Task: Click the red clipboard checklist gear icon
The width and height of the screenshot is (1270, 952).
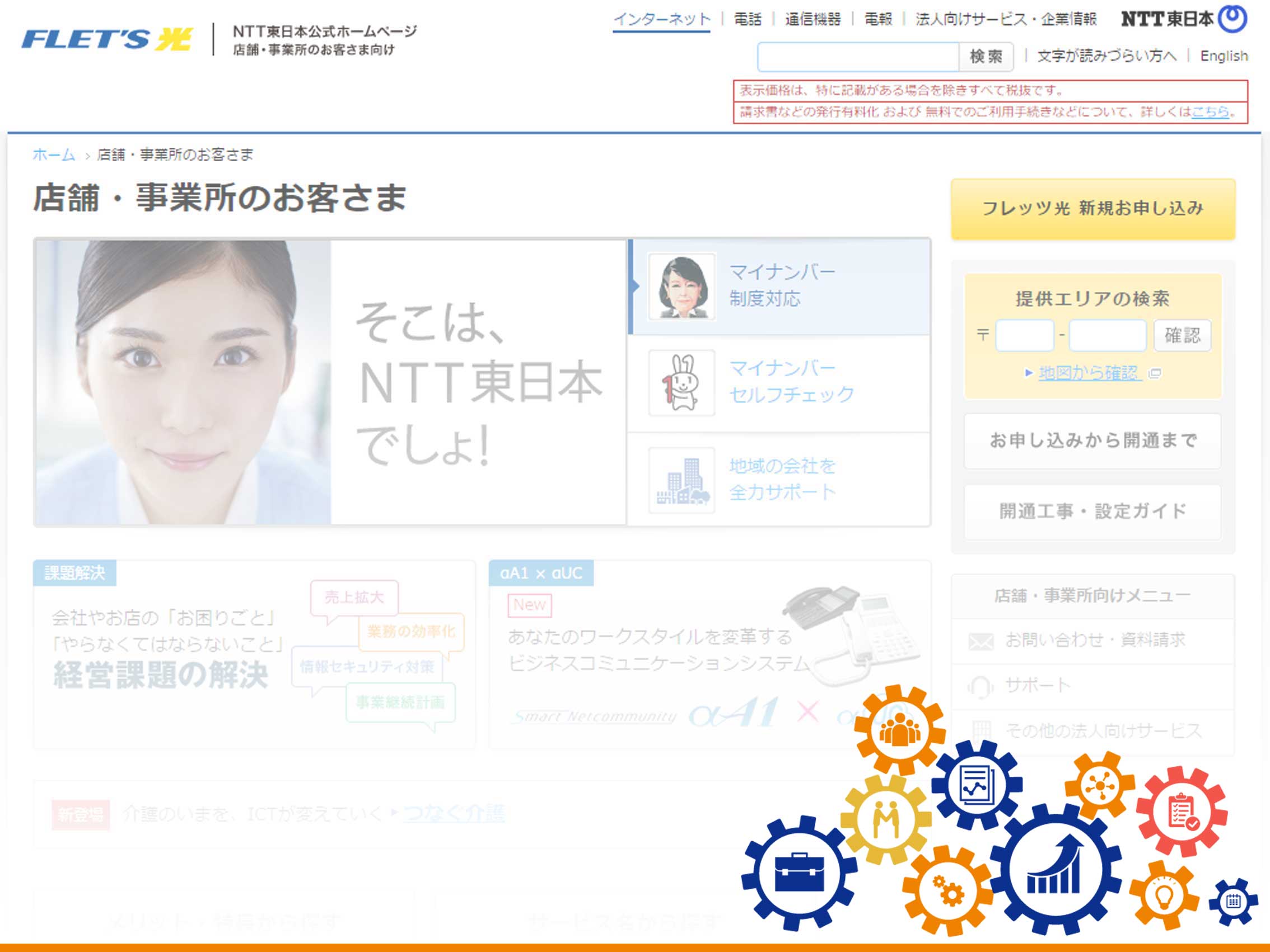Action: click(x=1182, y=812)
